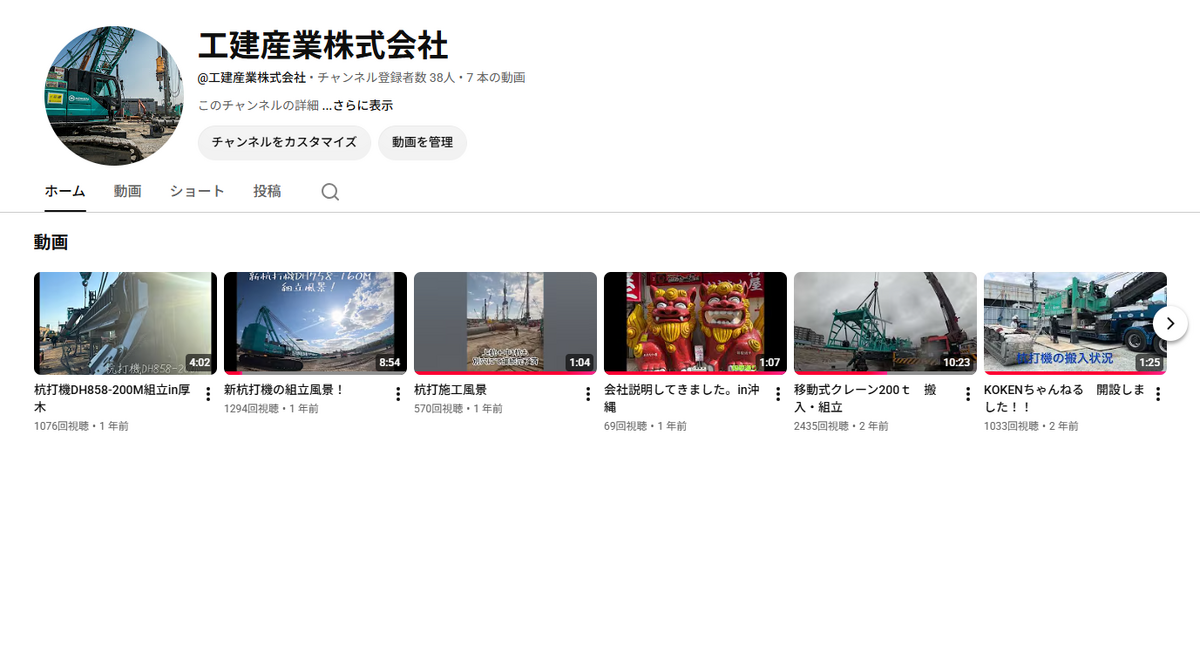Open the channel search magnifier icon
This screenshot has height=646, width=1200.
(330, 192)
